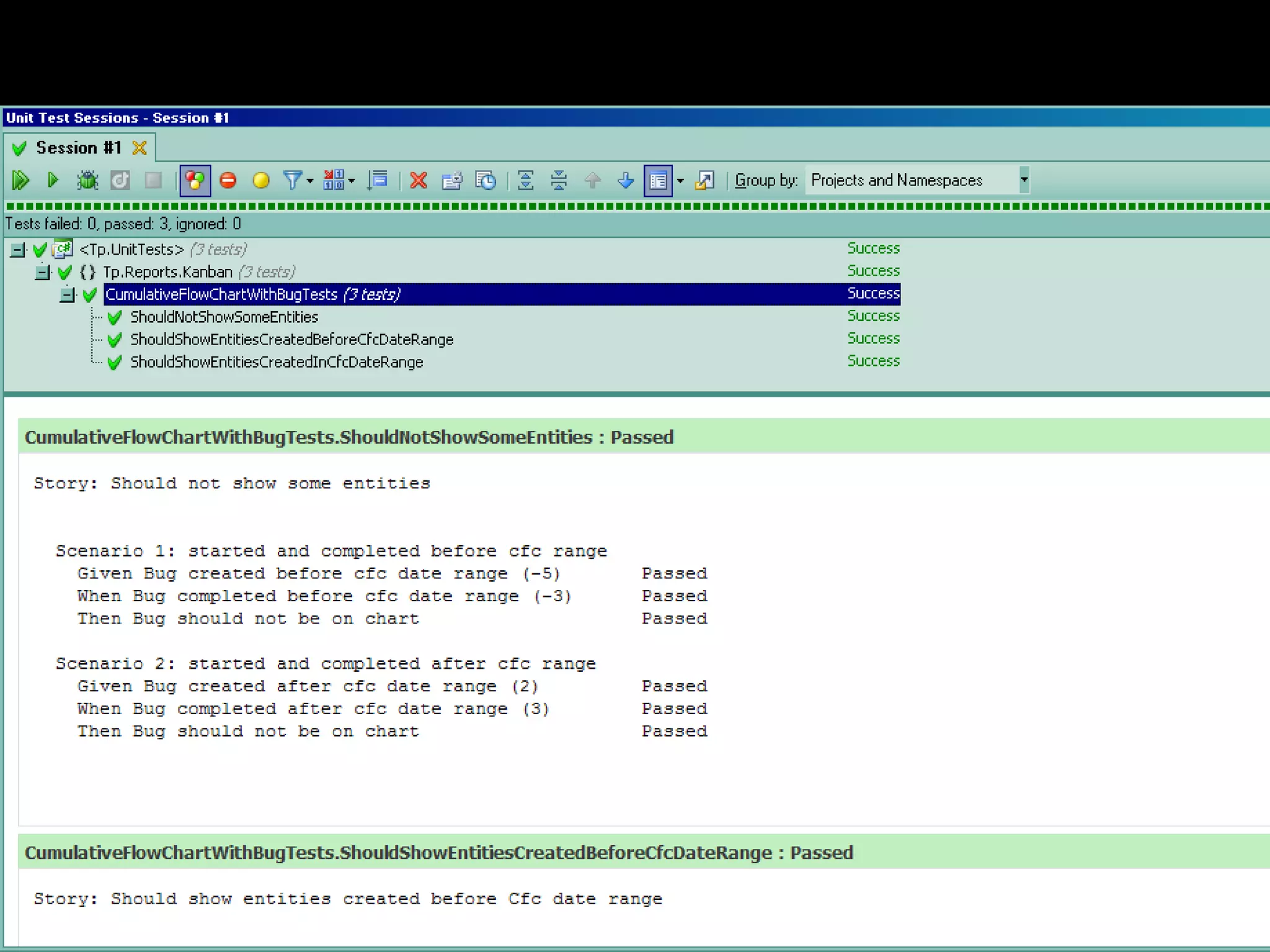Click the red X remove tests icon
The image size is (1270, 952).
[419, 180]
